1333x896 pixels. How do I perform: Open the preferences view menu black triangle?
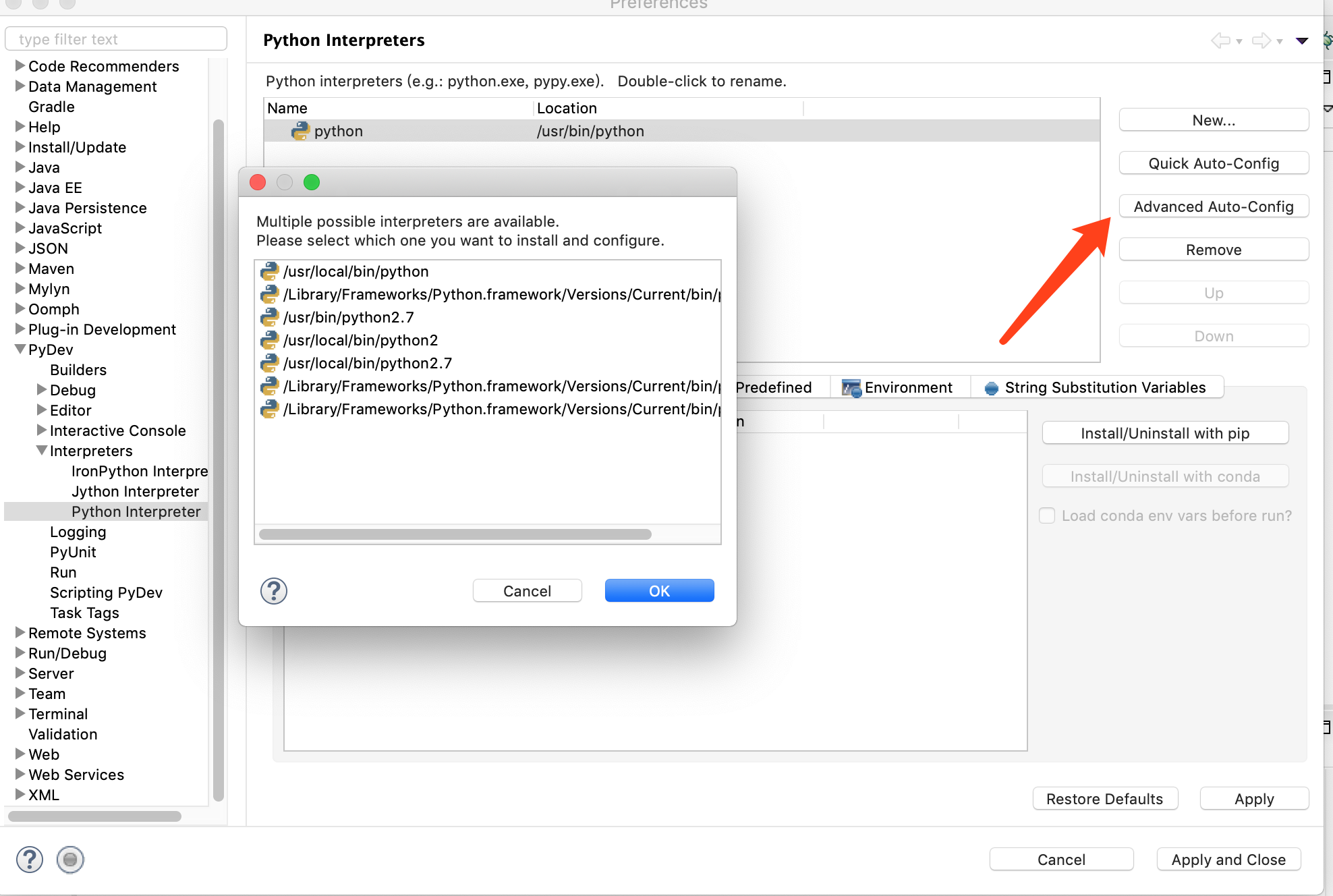1302,41
